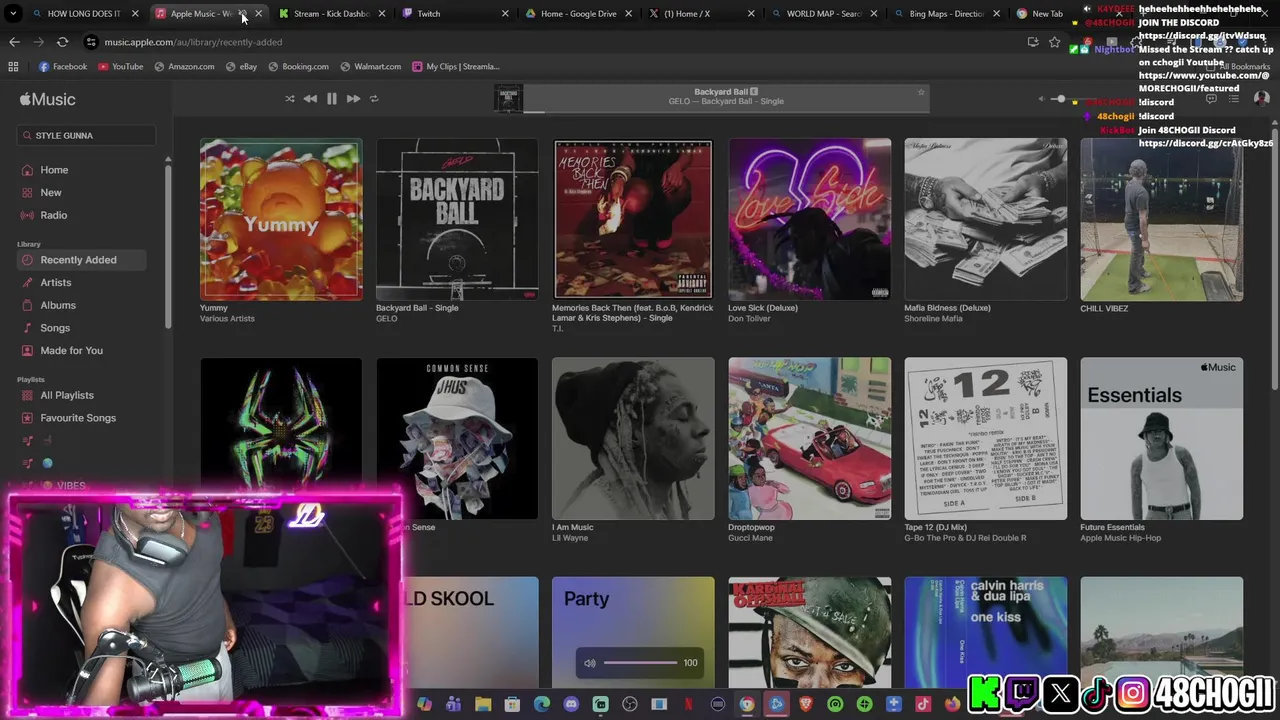Pause the Backyard Ball song

[x=332, y=99]
